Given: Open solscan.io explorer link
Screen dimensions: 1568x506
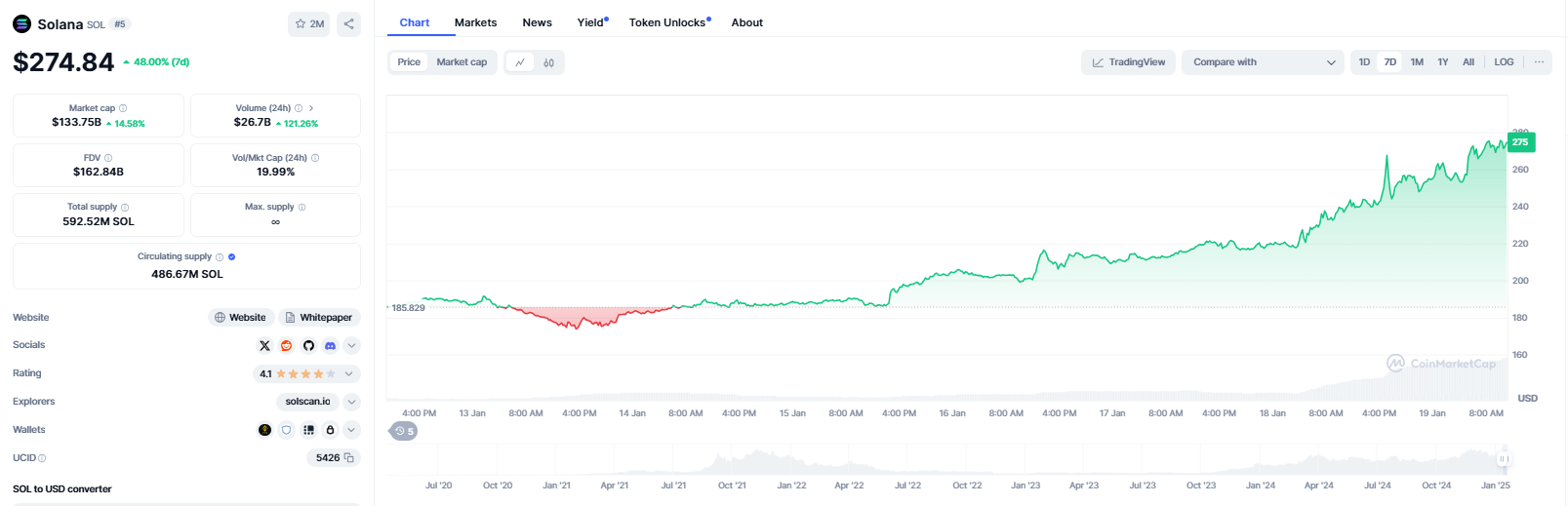Looking at the screenshot, I should click(307, 402).
